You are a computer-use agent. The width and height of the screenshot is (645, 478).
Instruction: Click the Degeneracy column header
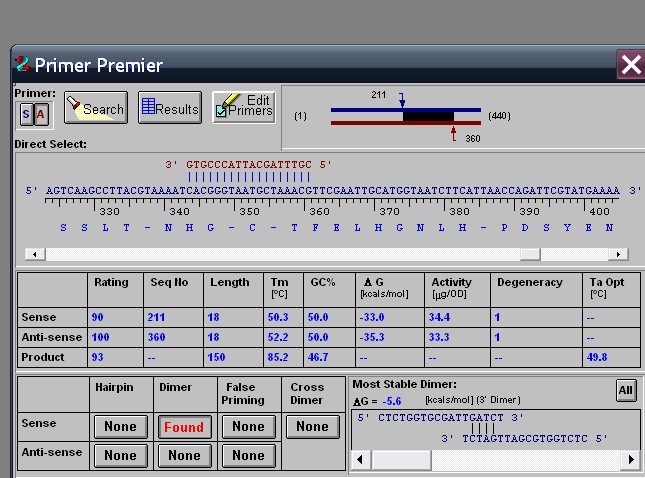coord(530,282)
